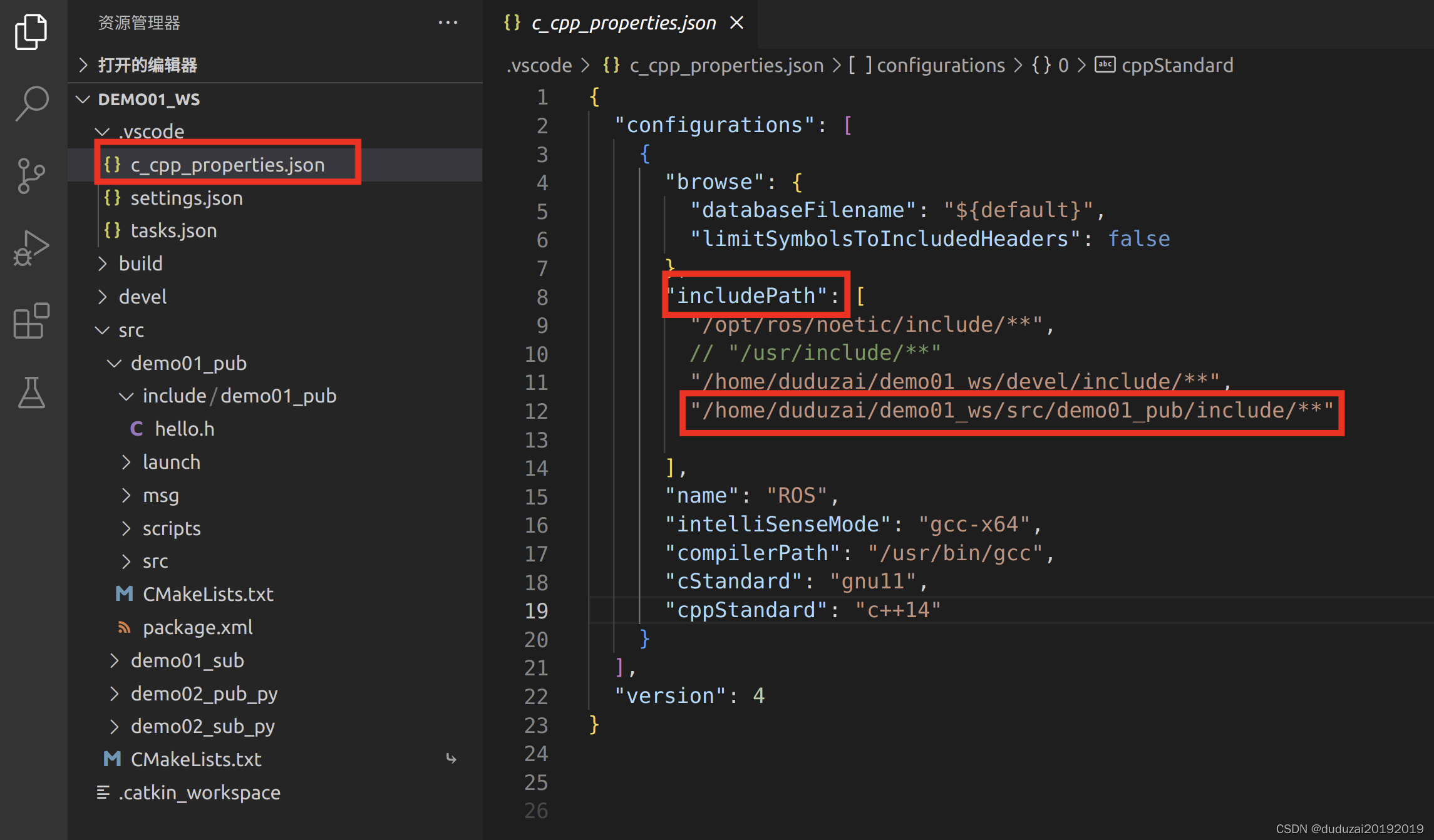
Task: Open c_cpp_properties.json in the file tree
Action: pos(275,165)
